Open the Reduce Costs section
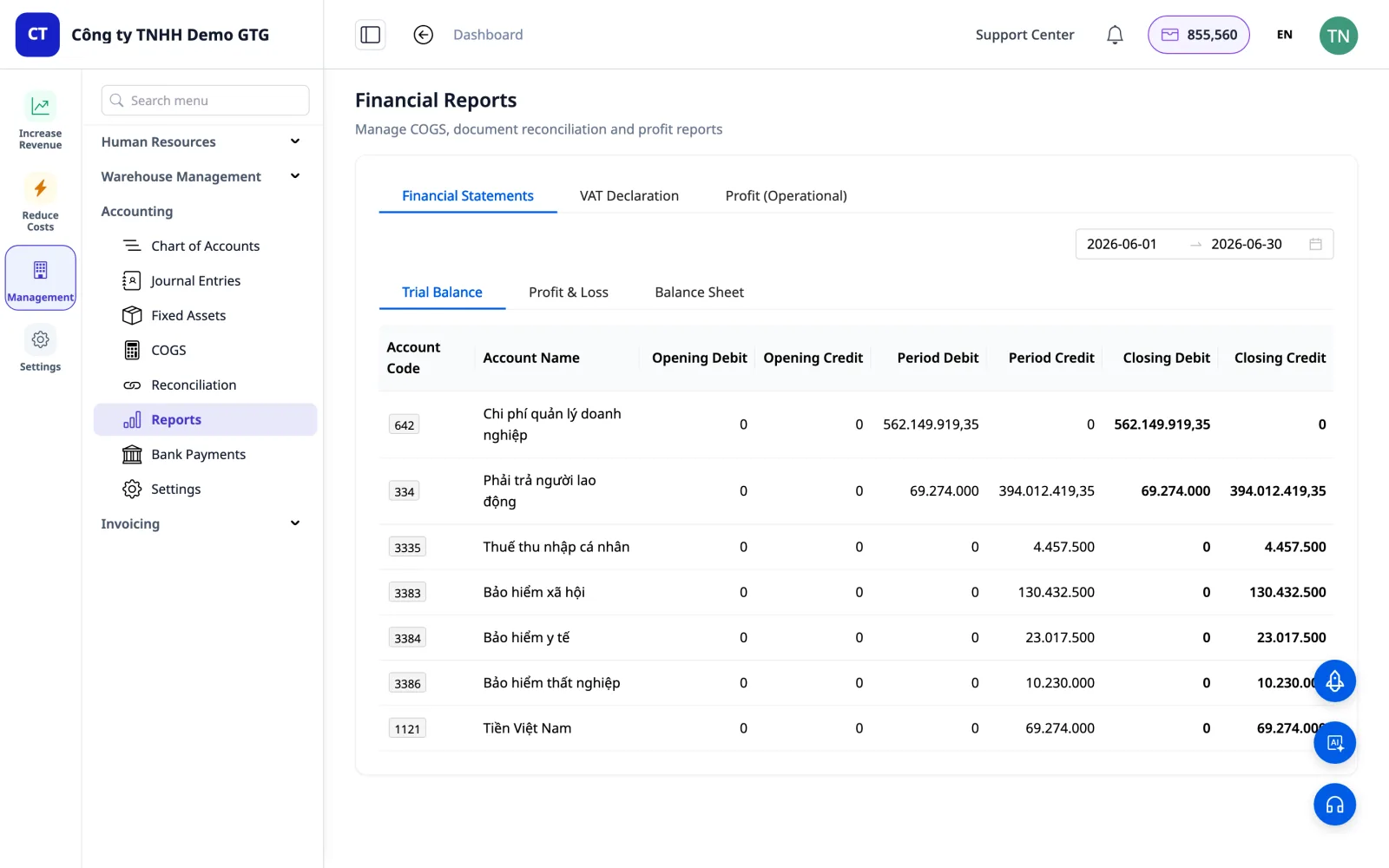1389x868 pixels. (40, 202)
